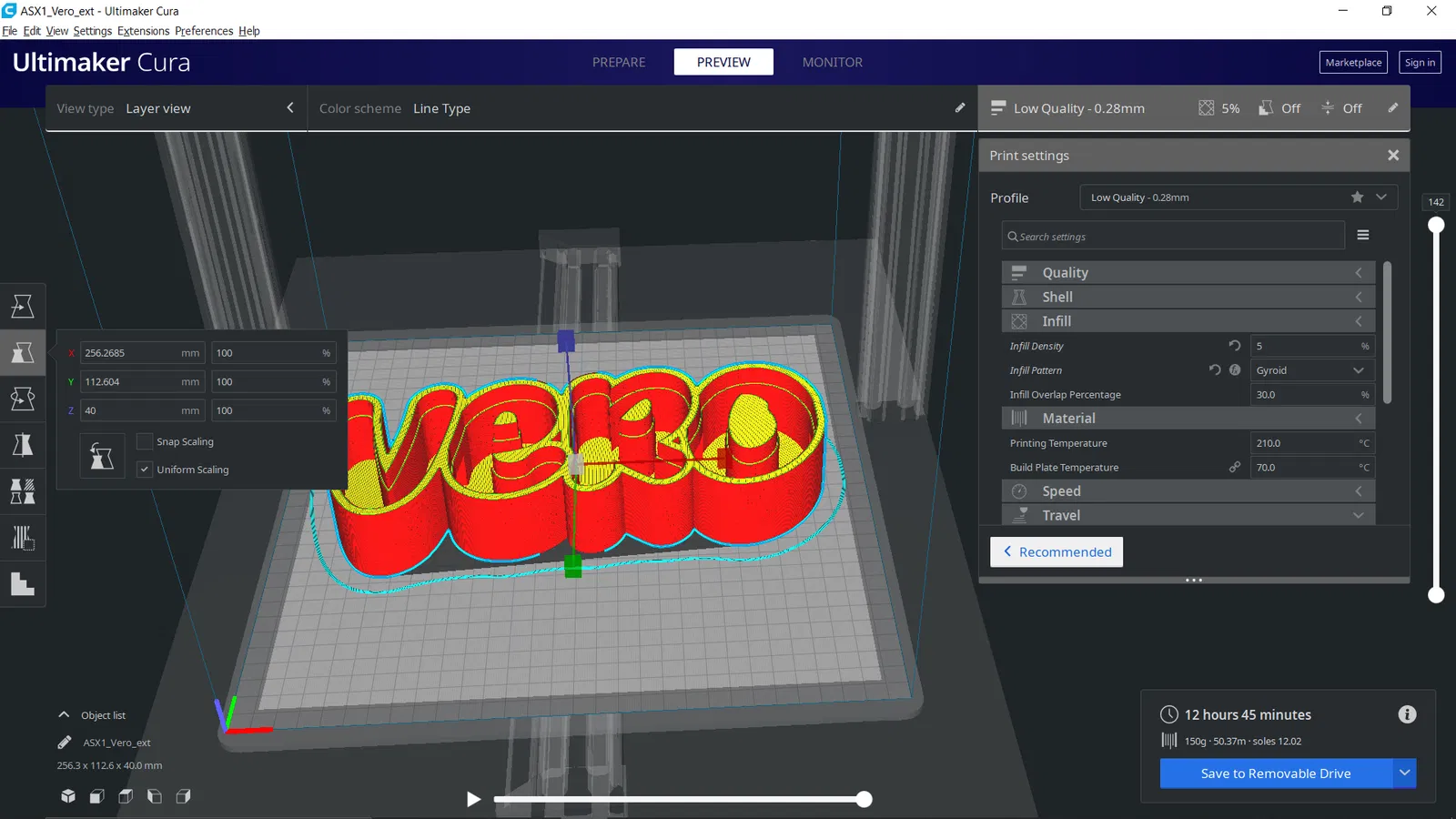The width and height of the screenshot is (1456, 819).
Task: Collapse the Quality settings section
Action: coord(1188,272)
